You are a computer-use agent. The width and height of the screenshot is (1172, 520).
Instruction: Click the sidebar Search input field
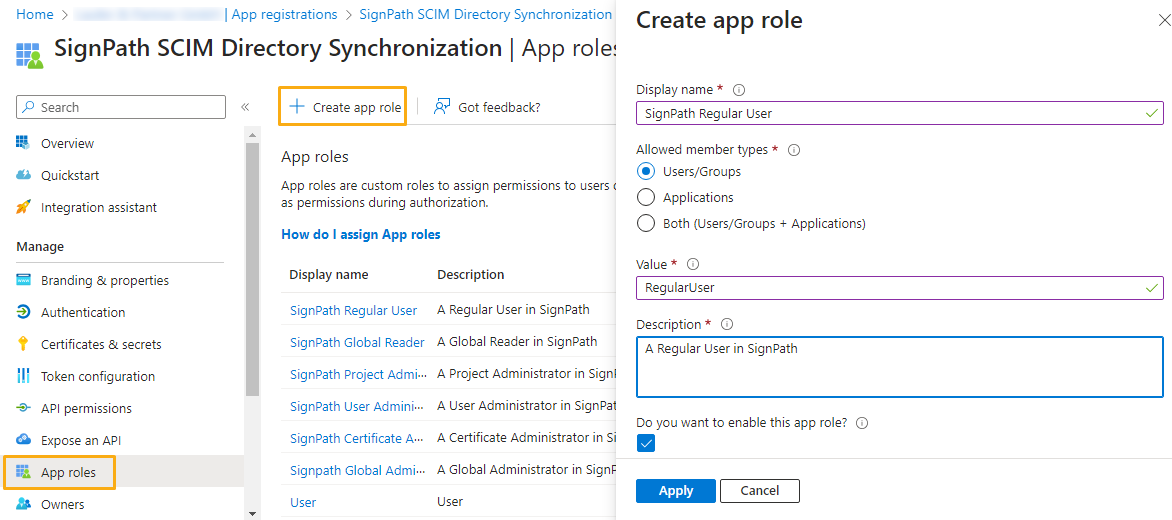pos(120,107)
